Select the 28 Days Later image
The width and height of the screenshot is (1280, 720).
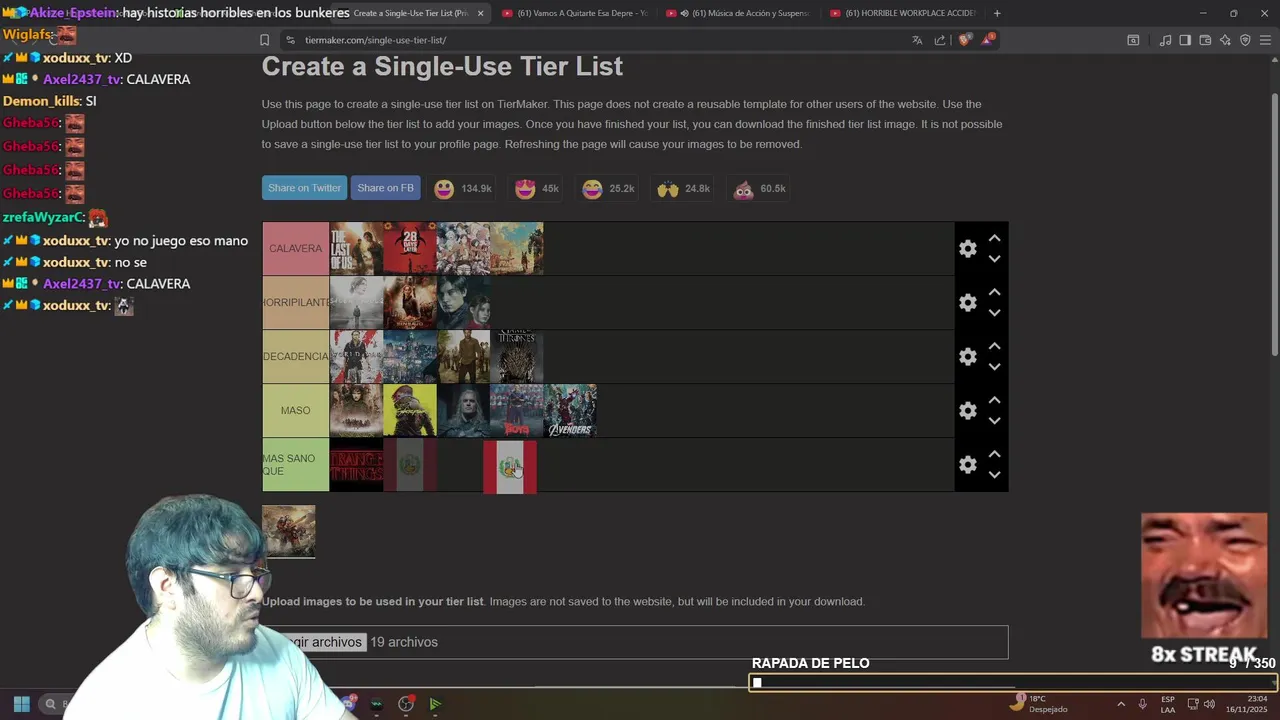[410, 249]
